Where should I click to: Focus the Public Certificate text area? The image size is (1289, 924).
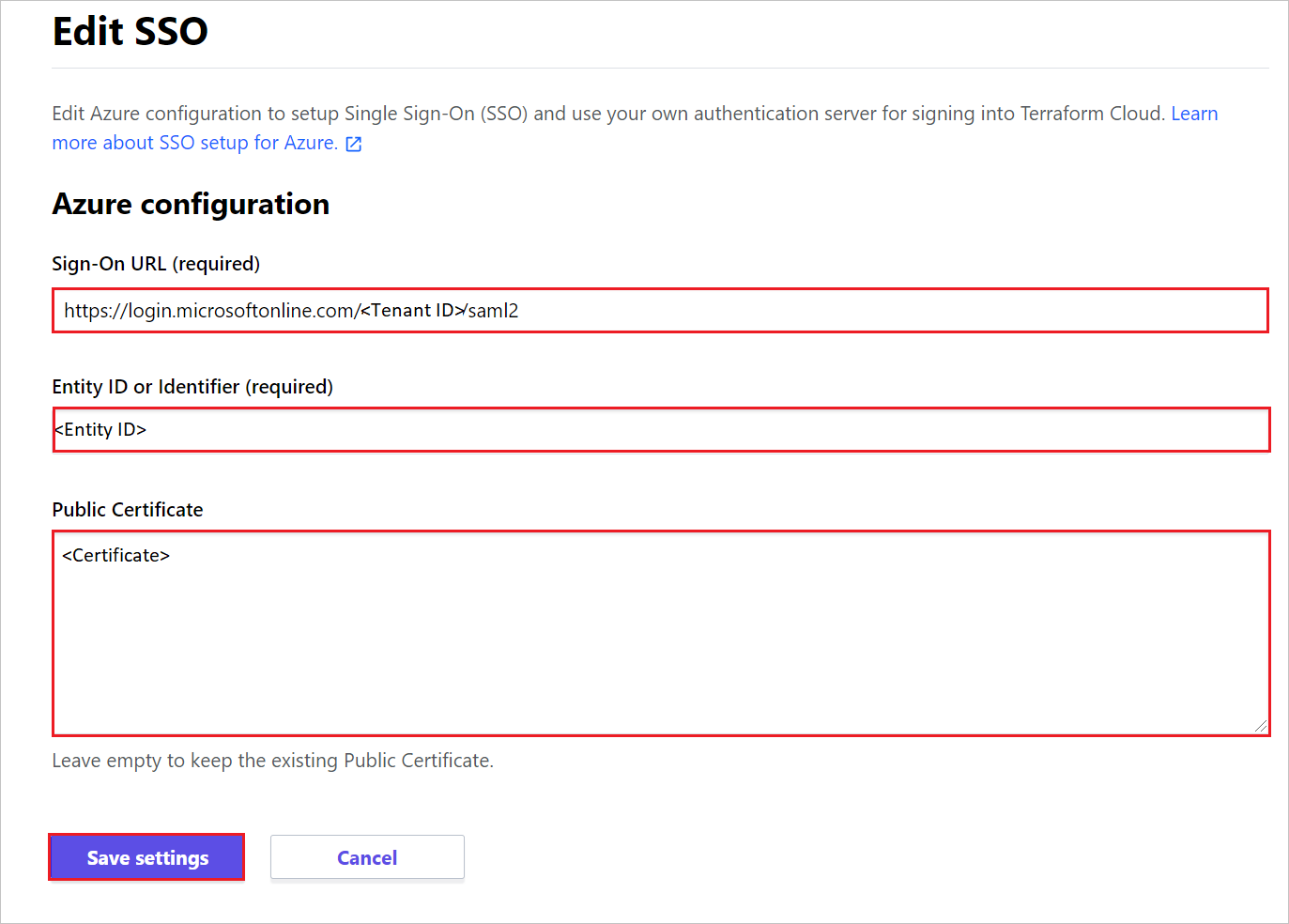click(x=657, y=631)
